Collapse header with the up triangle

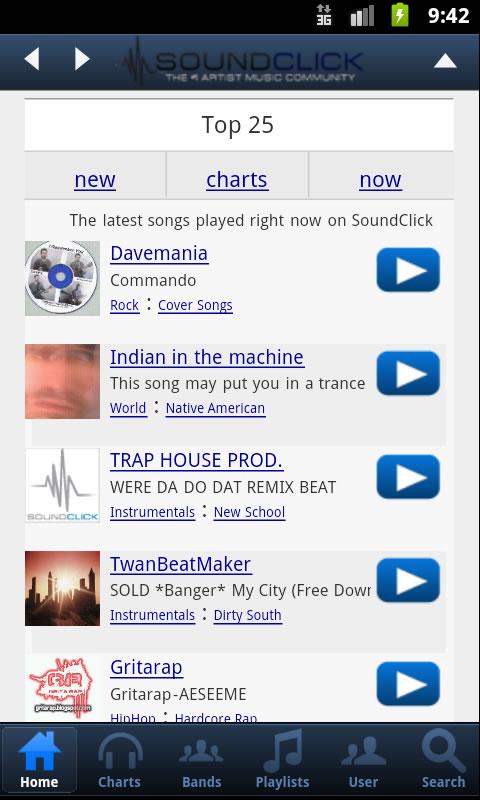(x=445, y=61)
